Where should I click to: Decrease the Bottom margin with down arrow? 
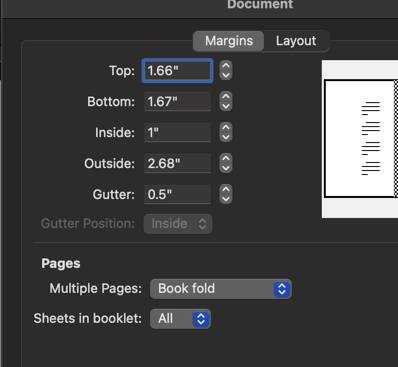tap(226, 106)
